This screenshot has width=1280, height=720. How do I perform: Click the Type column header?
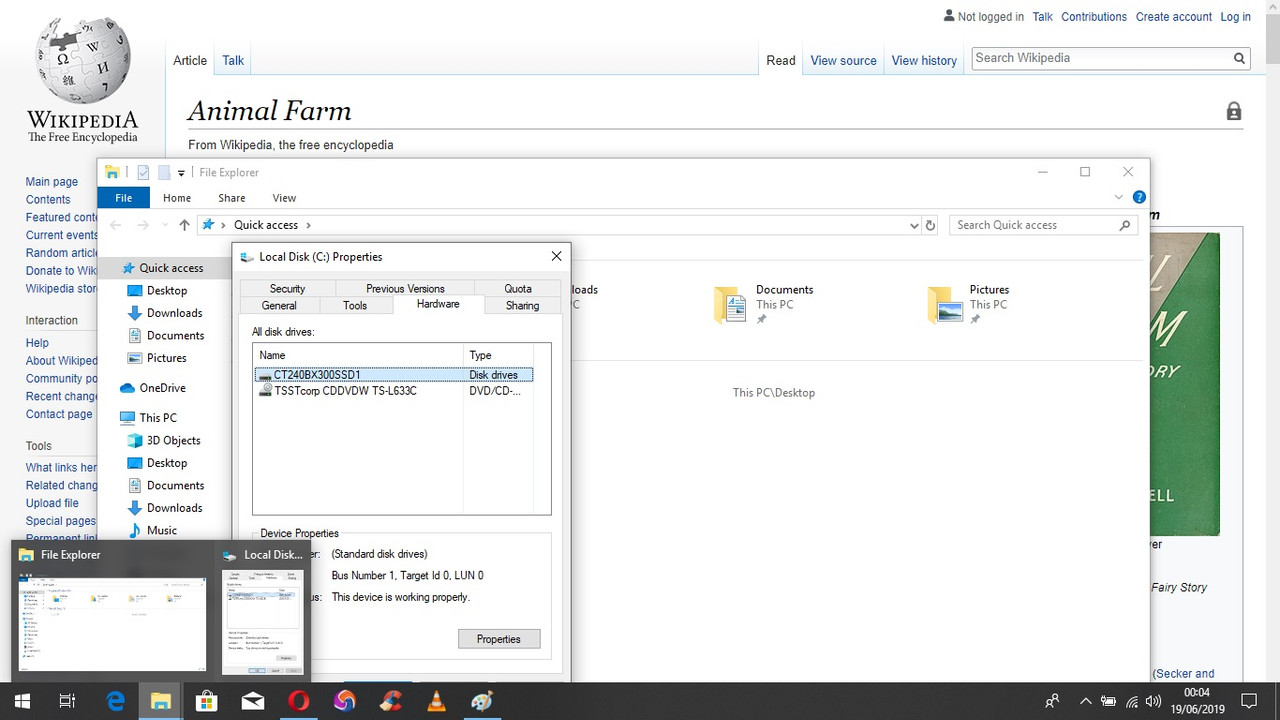click(500, 355)
